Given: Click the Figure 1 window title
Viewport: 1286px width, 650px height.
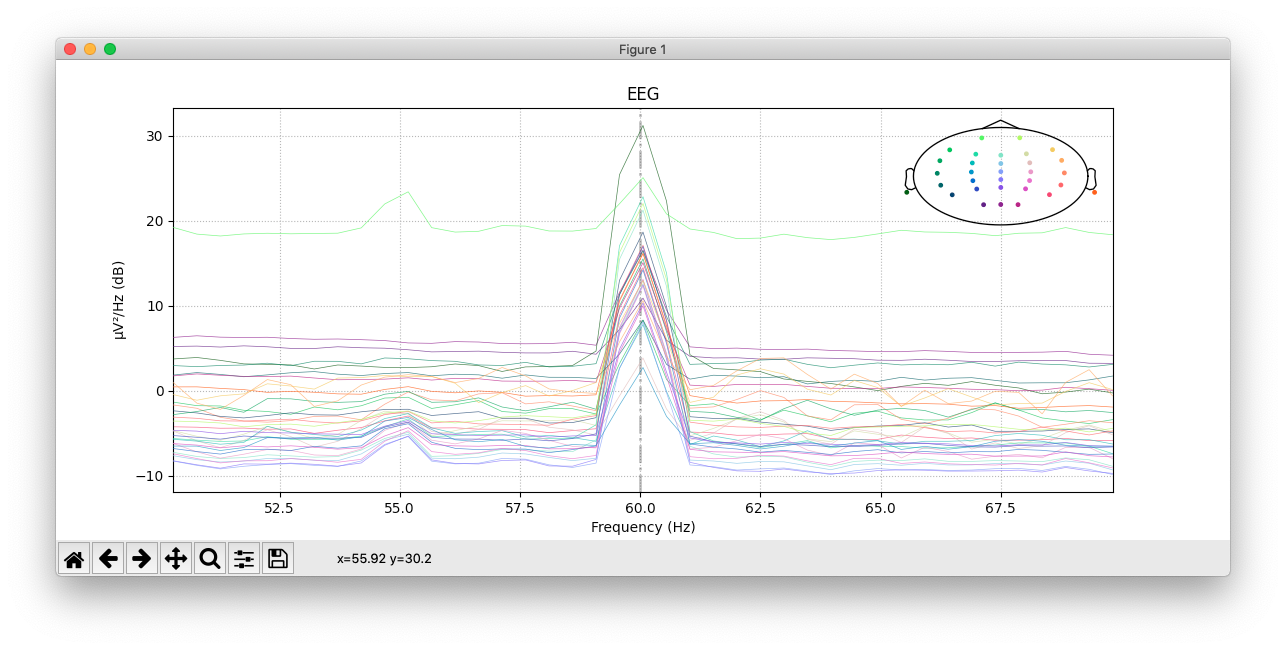Looking at the screenshot, I should [x=642, y=49].
